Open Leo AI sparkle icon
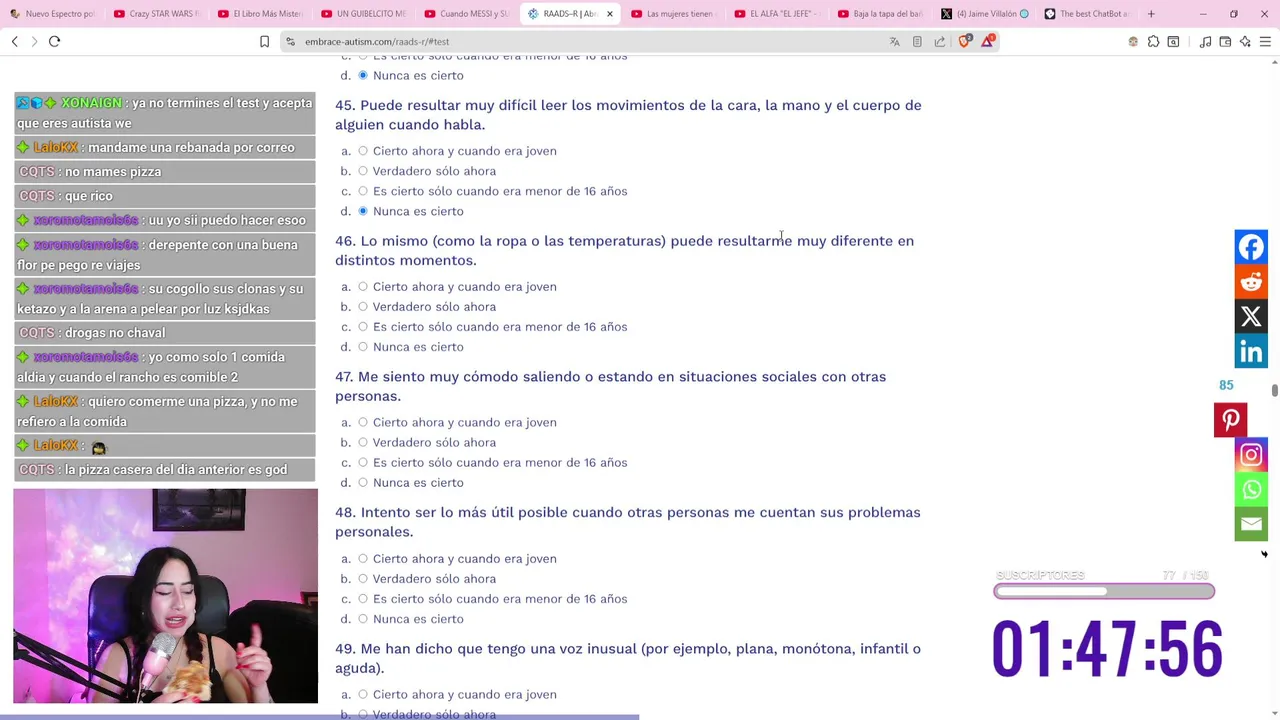 (x=1245, y=41)
